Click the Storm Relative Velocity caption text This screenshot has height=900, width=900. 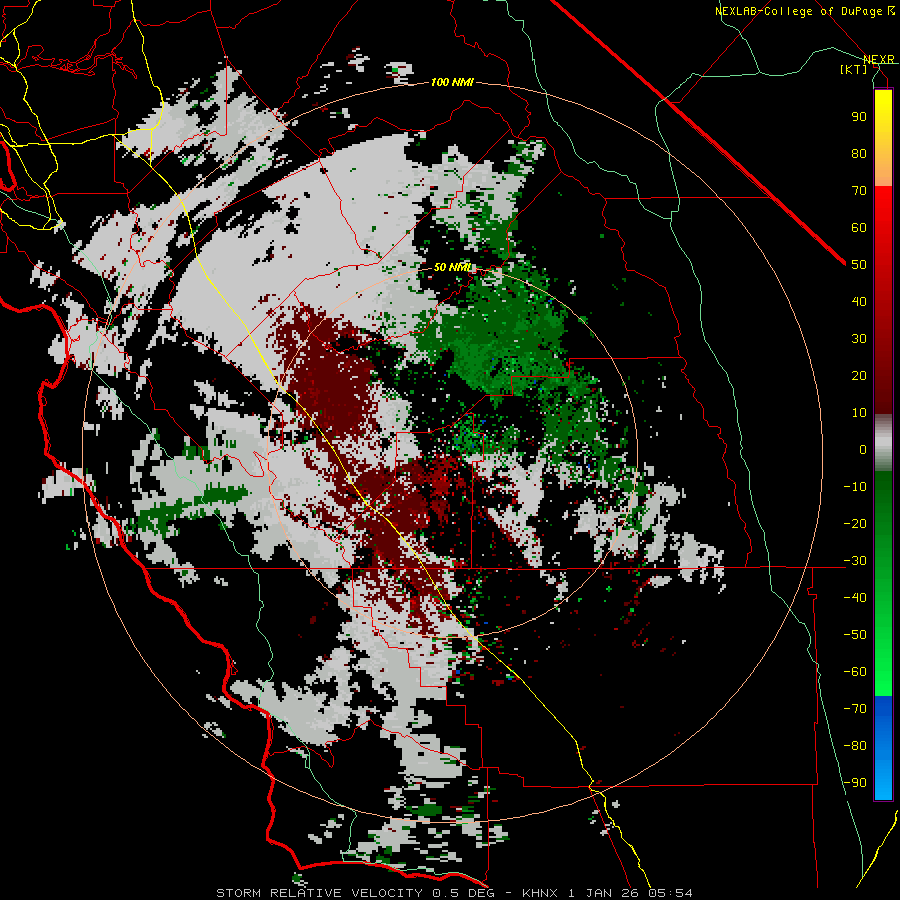tap(455, 893)
